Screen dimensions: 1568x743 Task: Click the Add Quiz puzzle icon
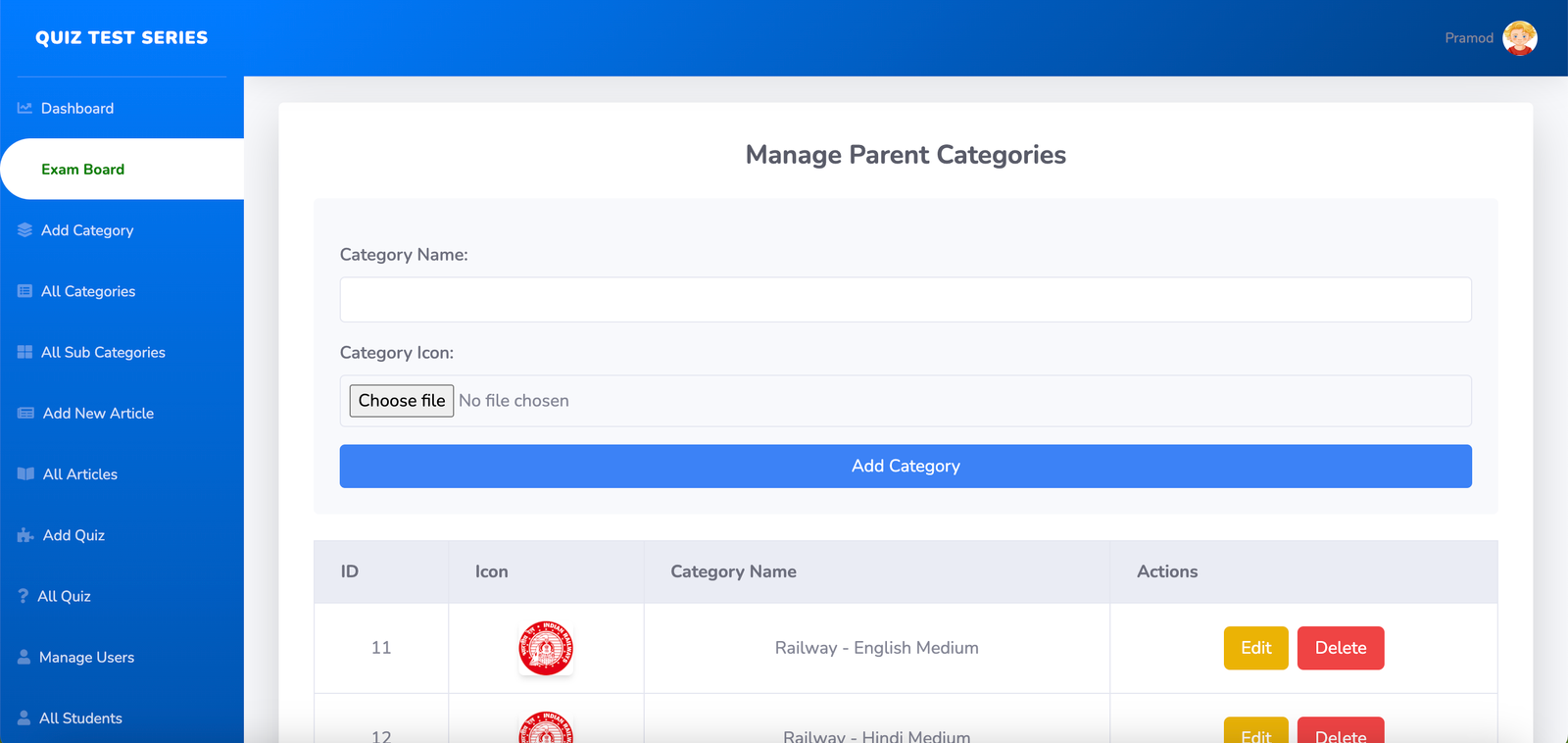(x=25, y=535)
